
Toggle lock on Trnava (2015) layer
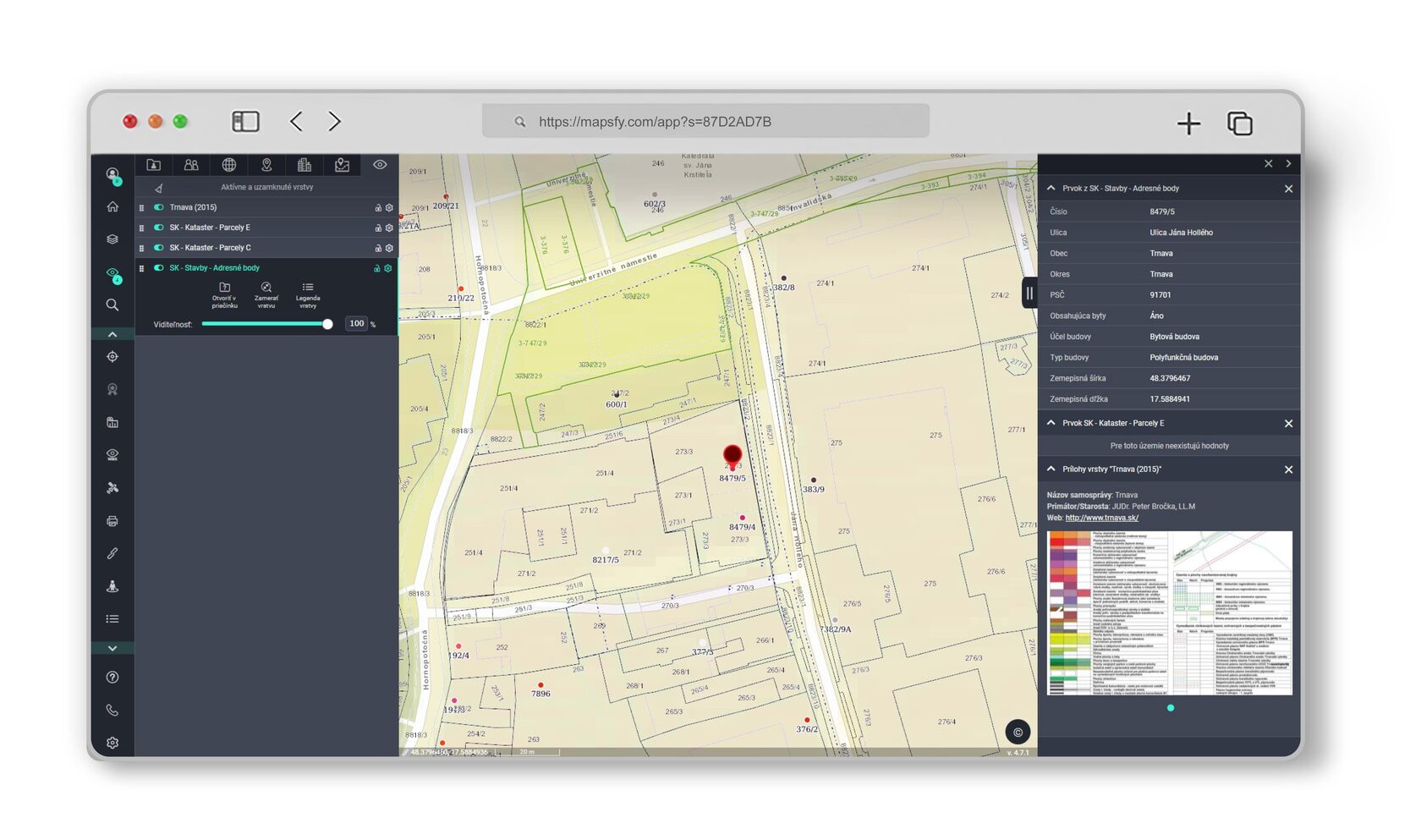click(x=378, y=207)
